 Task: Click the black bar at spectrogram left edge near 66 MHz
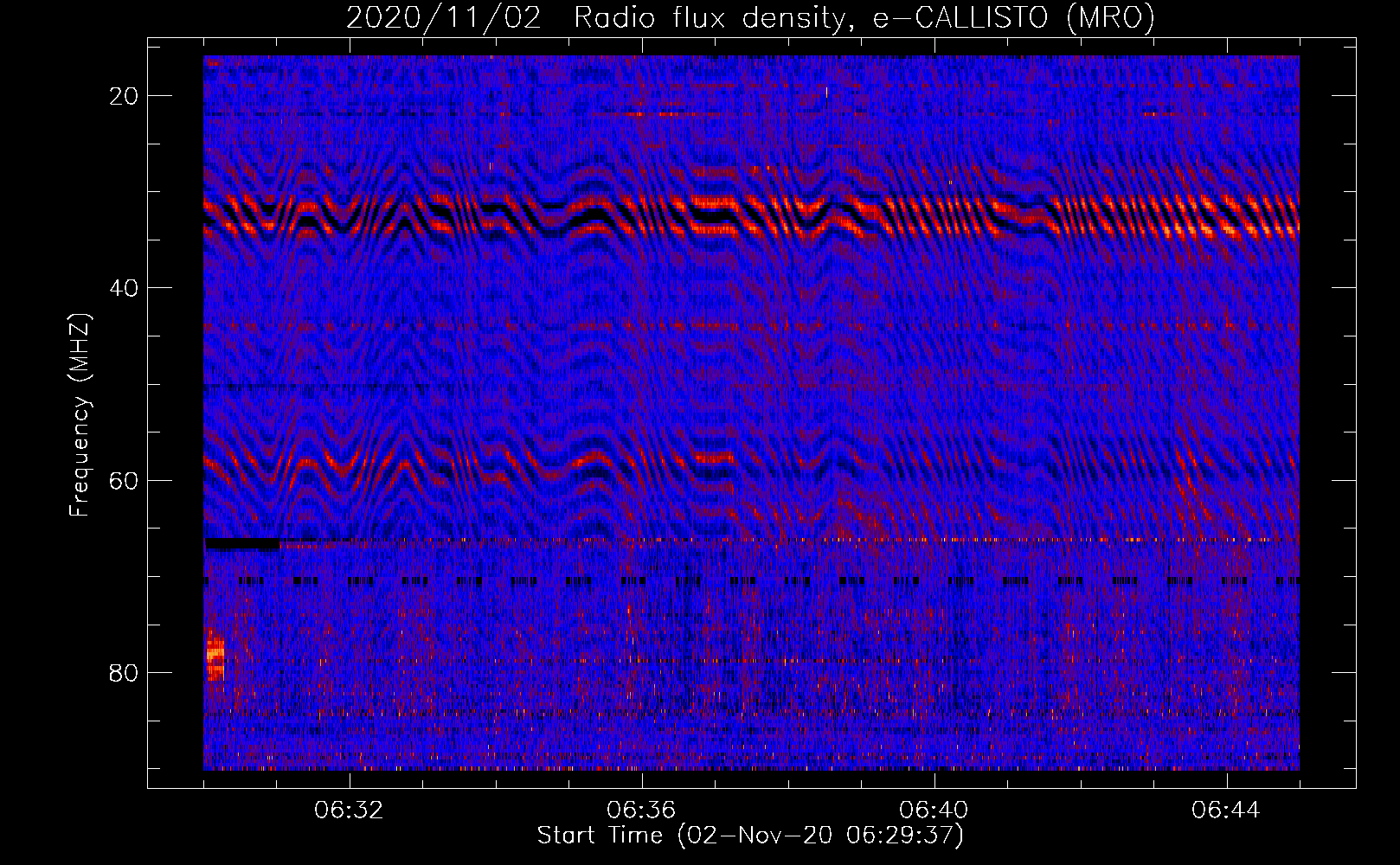(x=241, y=544)
